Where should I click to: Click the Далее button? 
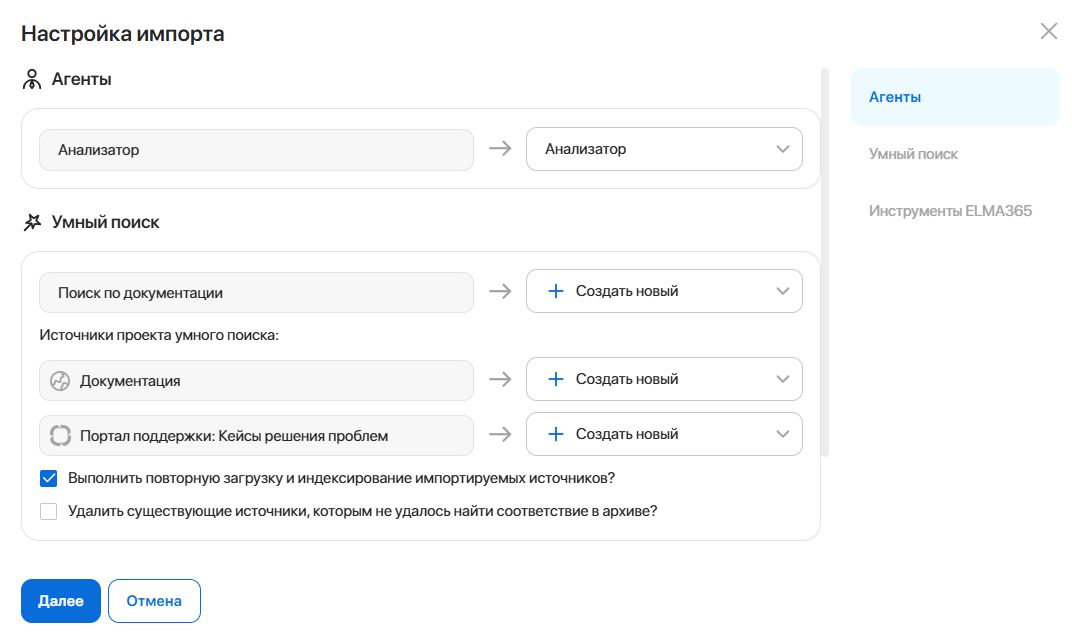coord(61,601)
